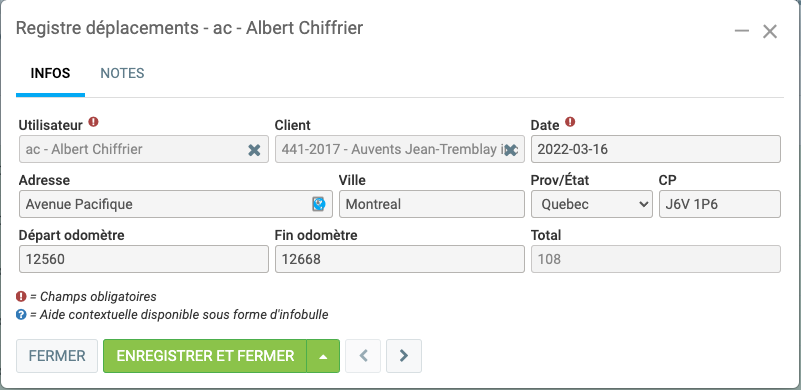Go to next record with right chevron

(404, 356)
